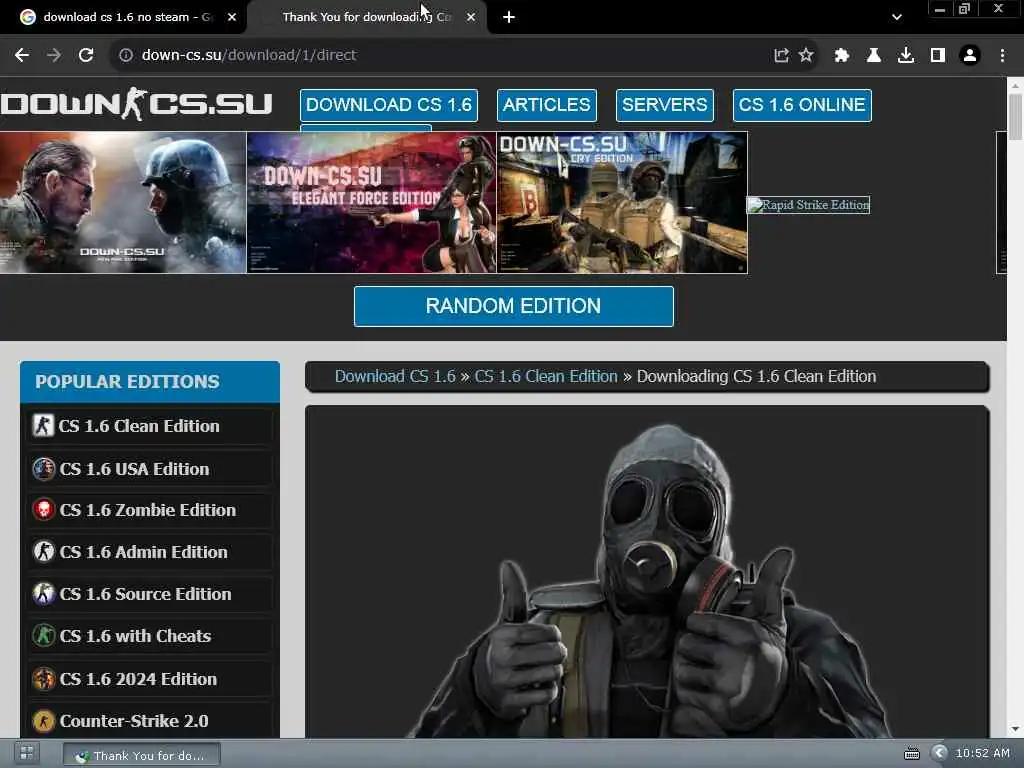
Task: Open Counter-Strike 2.0 in sidebar
Action: 150,721
